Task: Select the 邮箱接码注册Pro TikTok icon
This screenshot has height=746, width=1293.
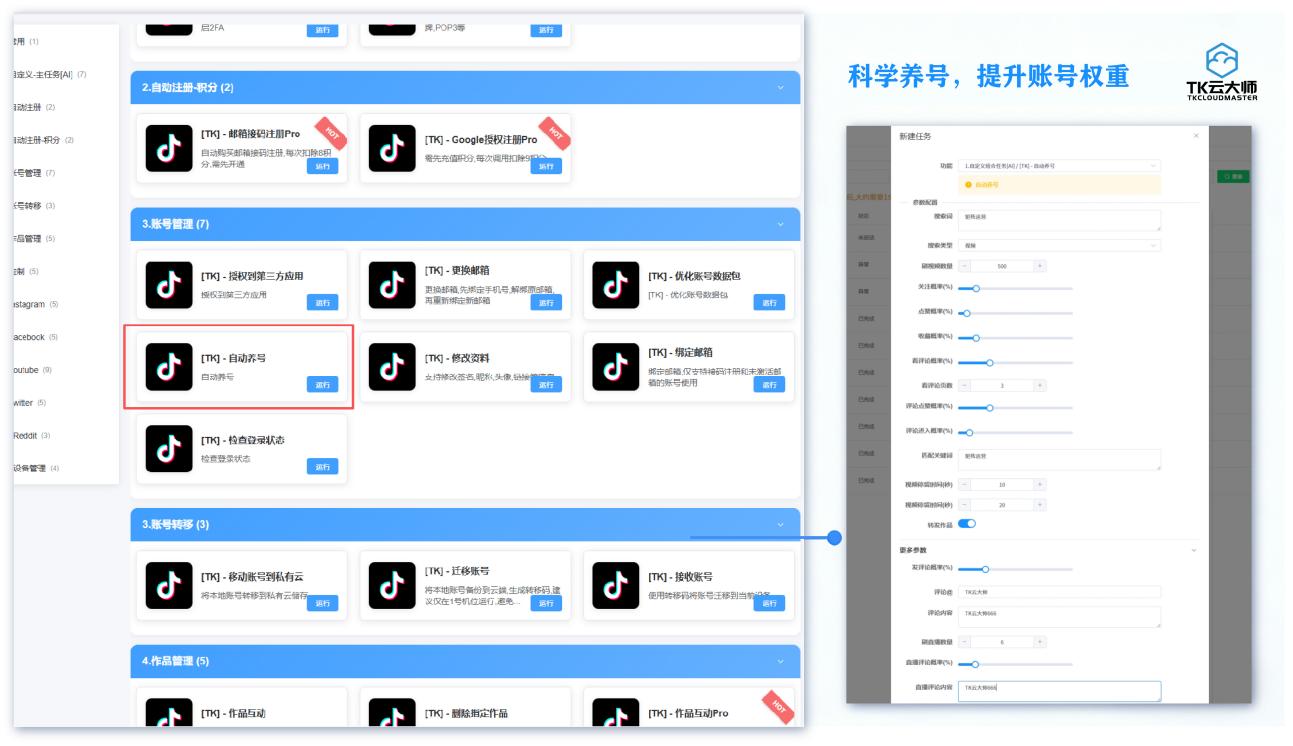Action: [x=181, y=144]
